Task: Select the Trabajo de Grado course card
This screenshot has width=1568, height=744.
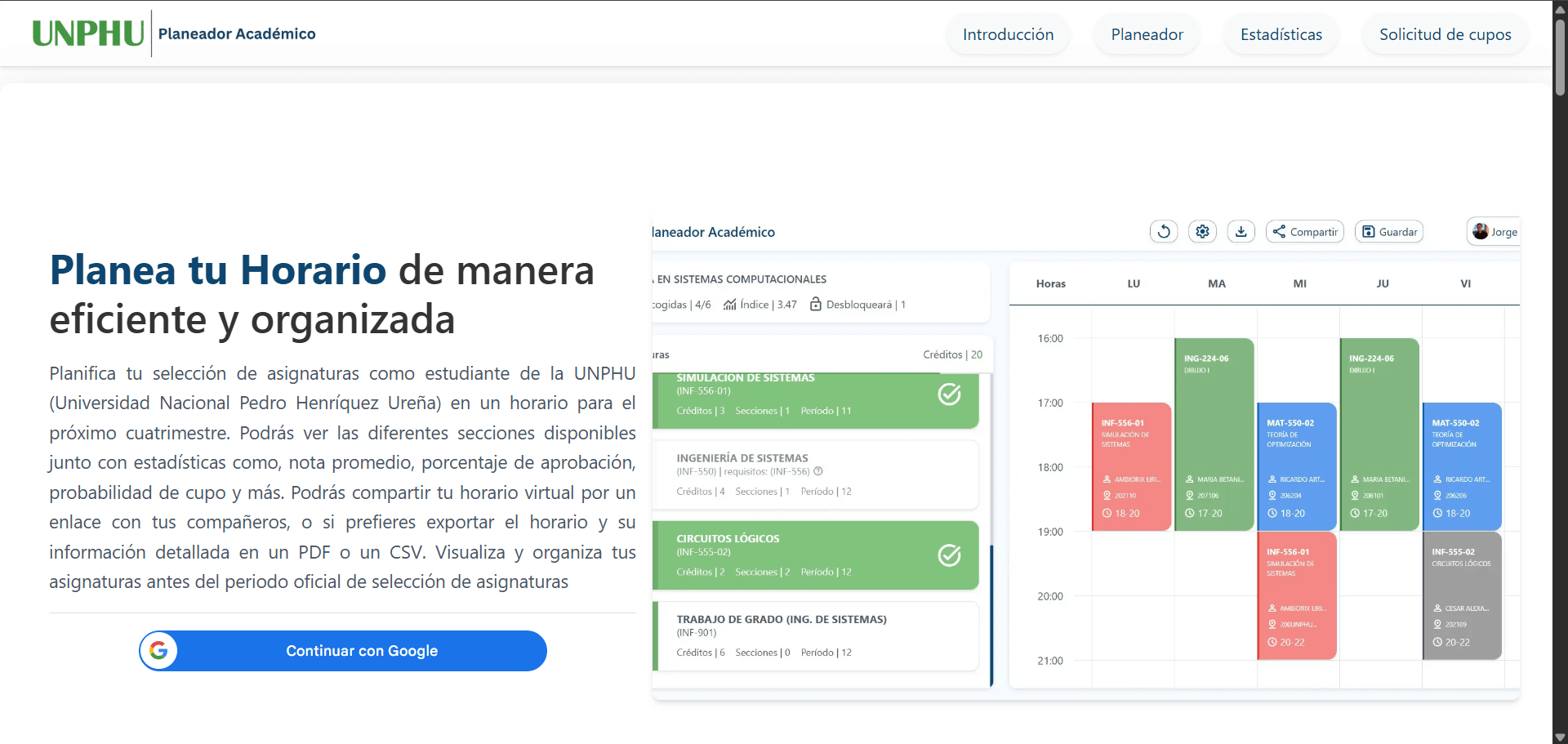Action: [x=816, y=635]
